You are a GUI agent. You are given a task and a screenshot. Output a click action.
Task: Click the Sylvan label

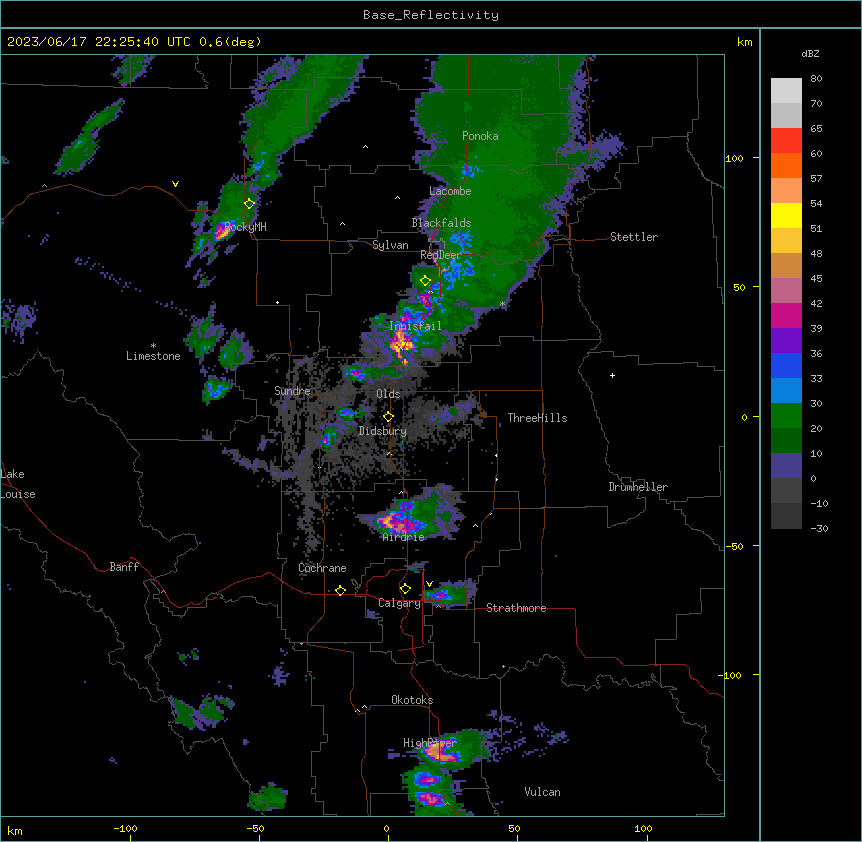tap(390, 245)
